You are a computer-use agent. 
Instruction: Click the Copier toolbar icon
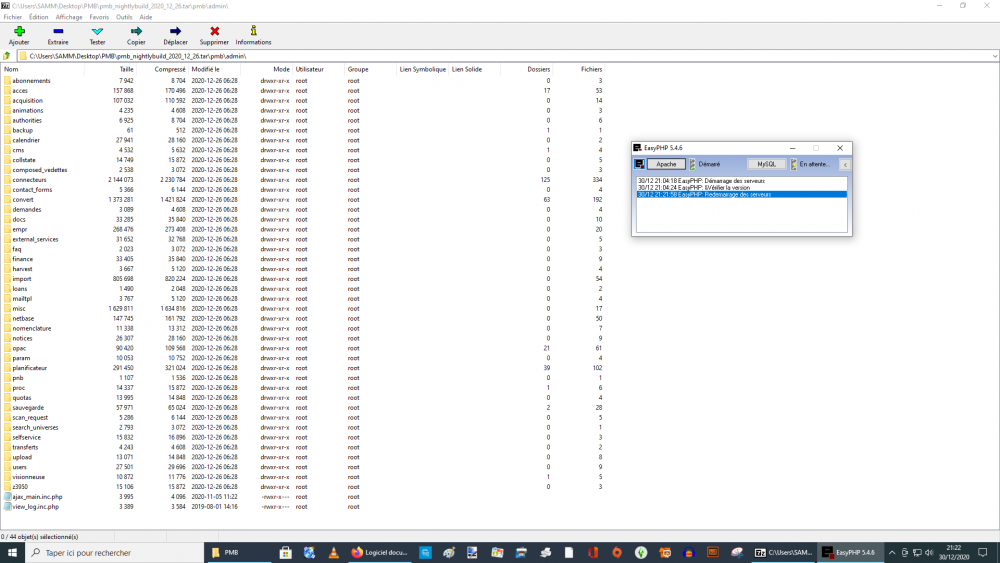tap(136, 32)
